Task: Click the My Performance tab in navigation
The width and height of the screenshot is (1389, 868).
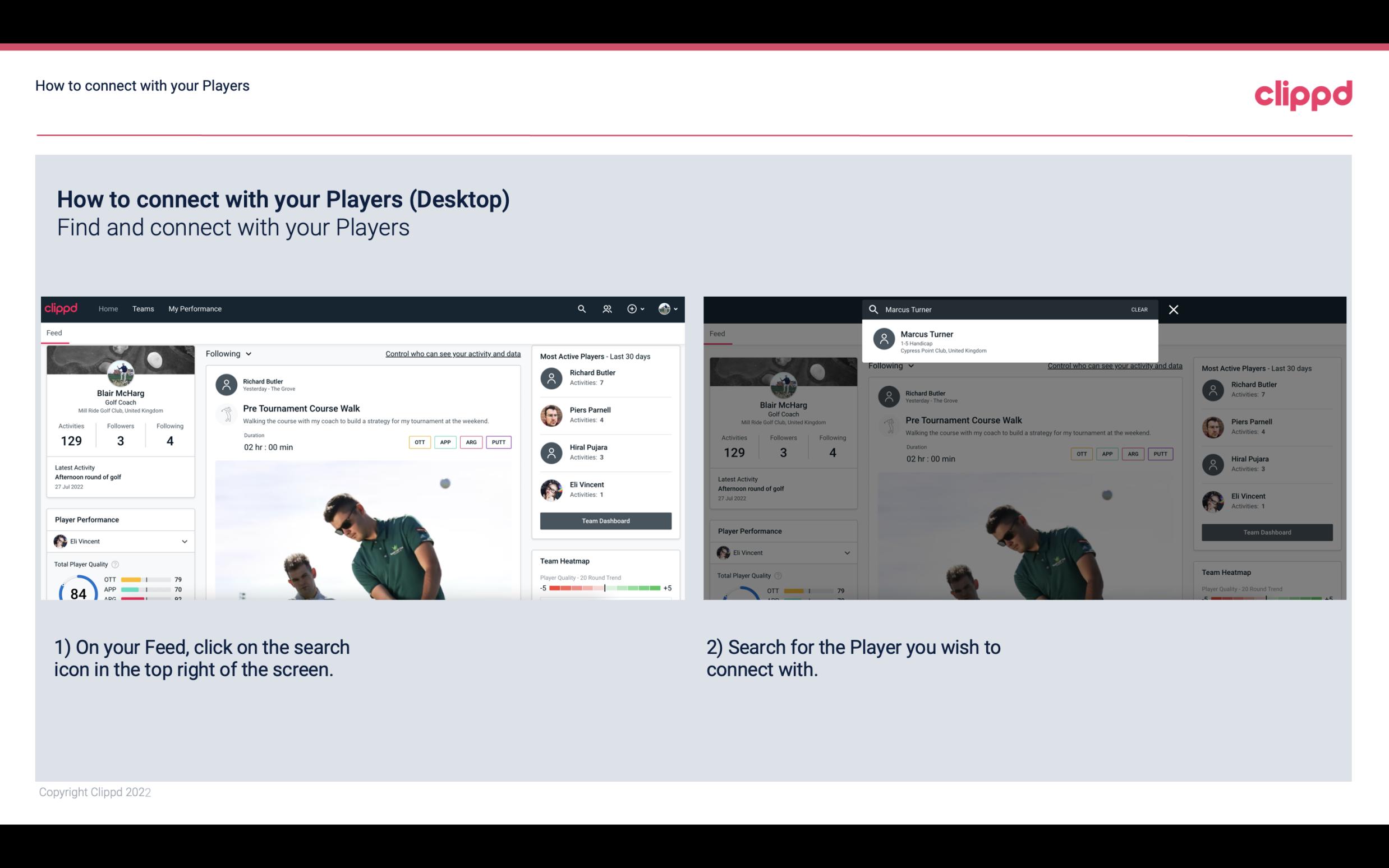Action: click(x=195, y=308)
